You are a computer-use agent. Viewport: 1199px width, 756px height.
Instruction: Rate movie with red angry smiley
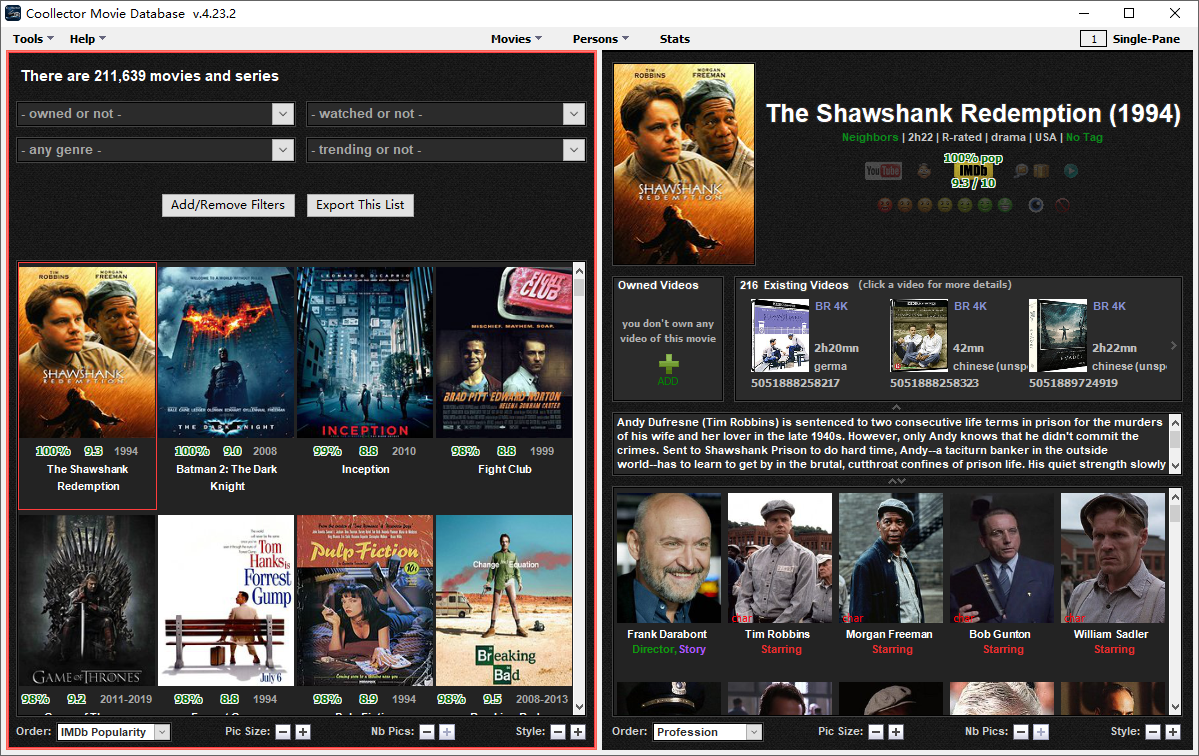click(885, 205)
